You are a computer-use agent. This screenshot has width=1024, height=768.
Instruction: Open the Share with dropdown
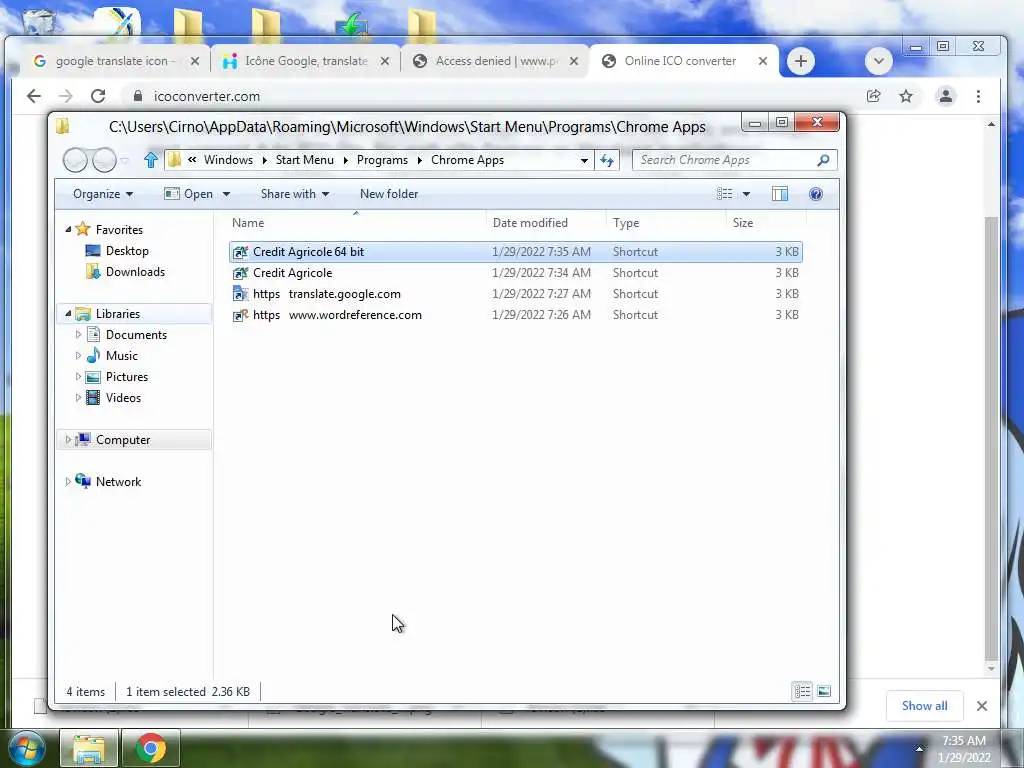click(x=295, y=194)
